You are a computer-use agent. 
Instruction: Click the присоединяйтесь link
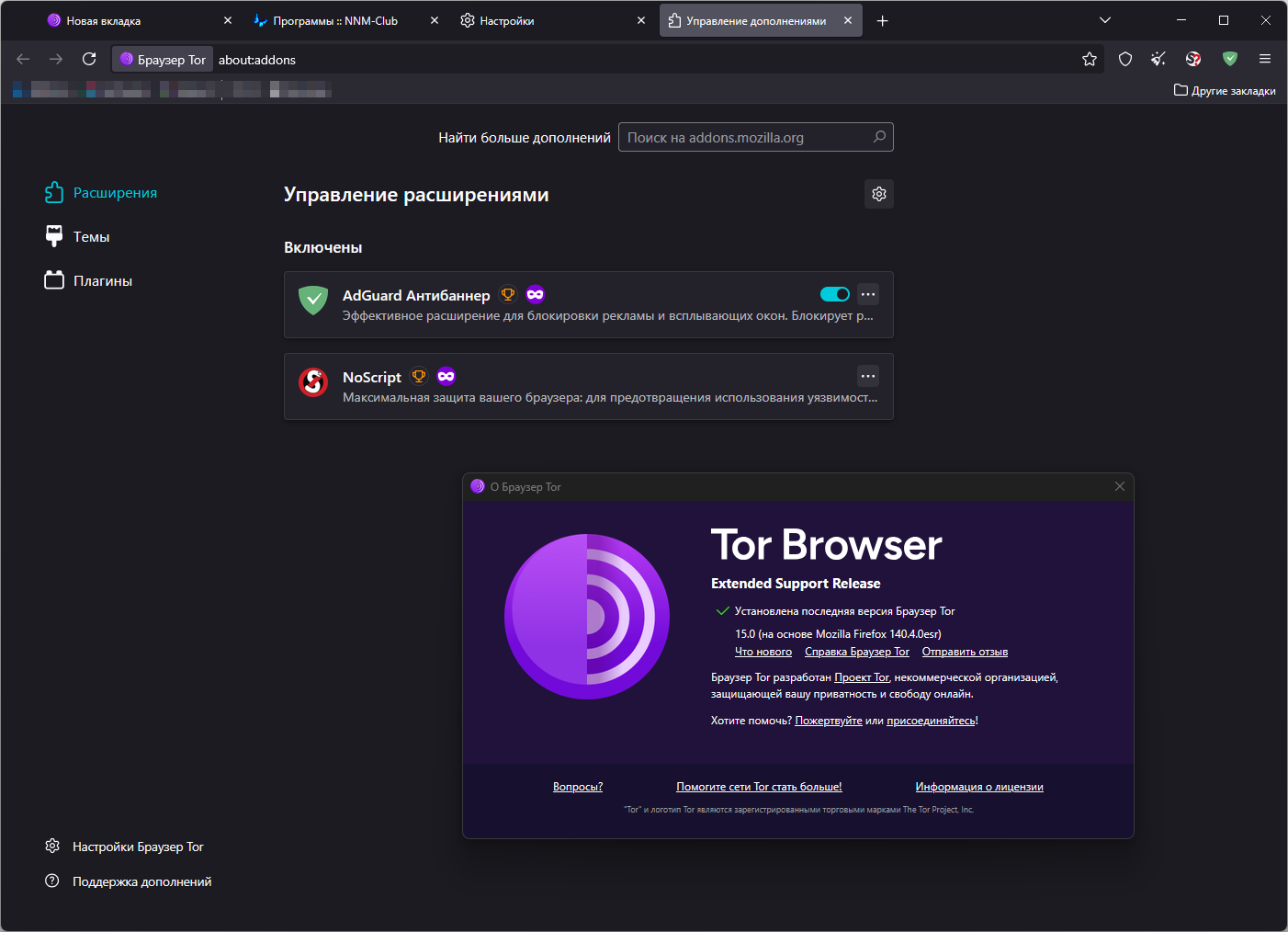pyautogui.click(x=931, y=721)
